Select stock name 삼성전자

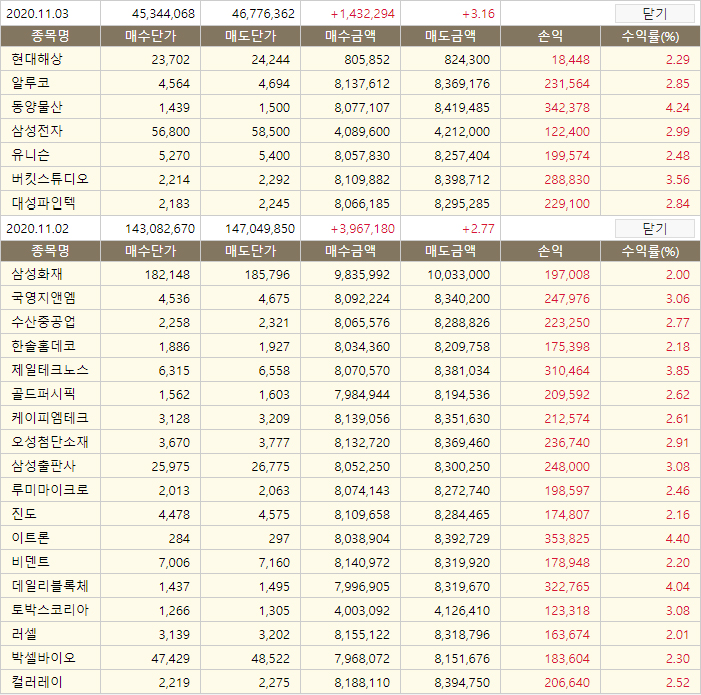click(x=37, y=131)
